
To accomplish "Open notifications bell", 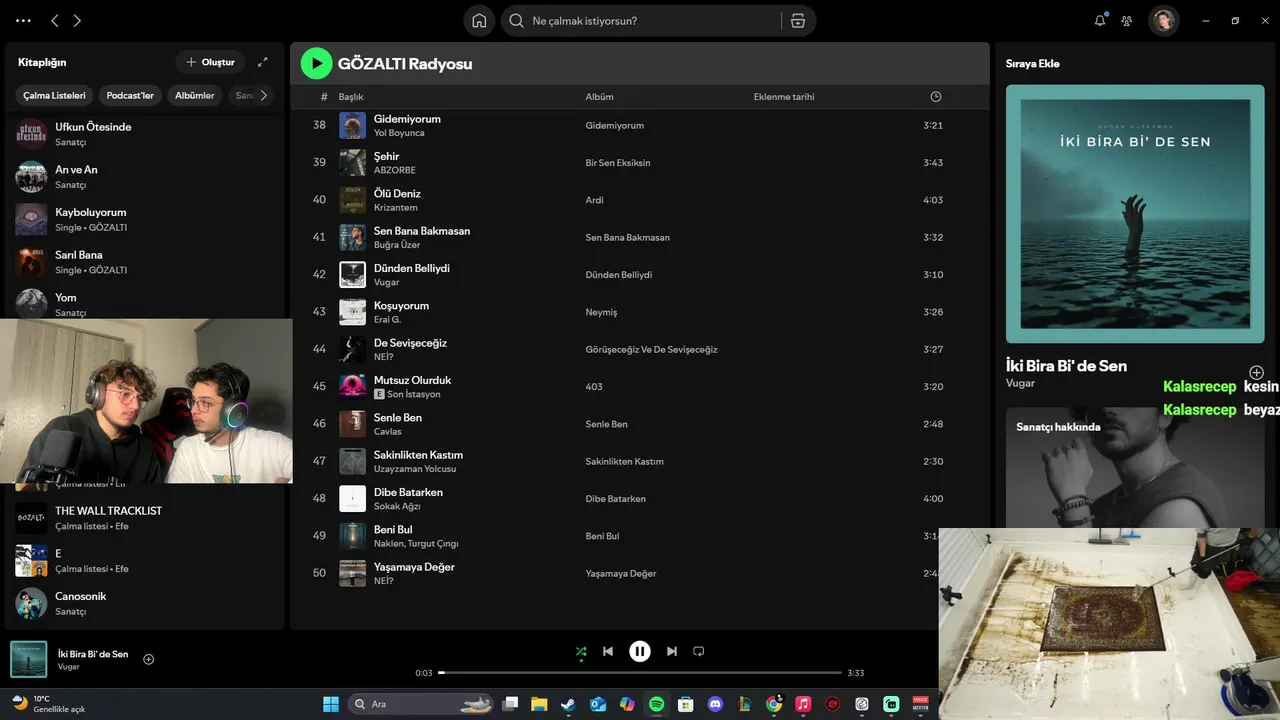I will 1100,20.
